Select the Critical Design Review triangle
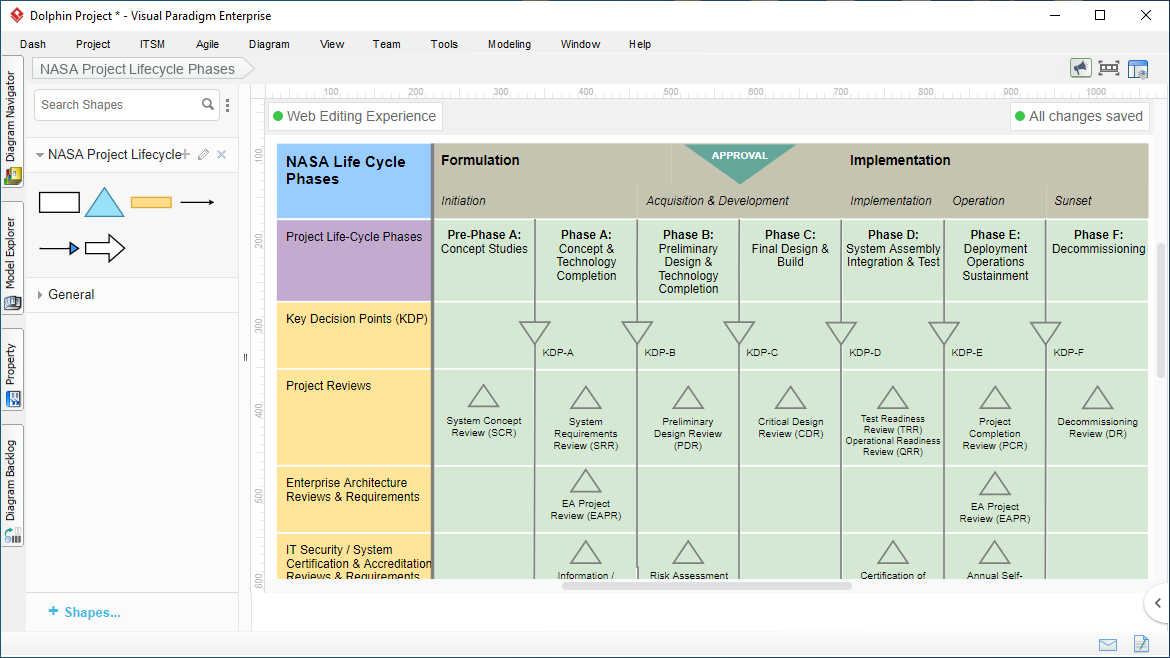Viewport: 1170px width, 658px height. point(790,398)
